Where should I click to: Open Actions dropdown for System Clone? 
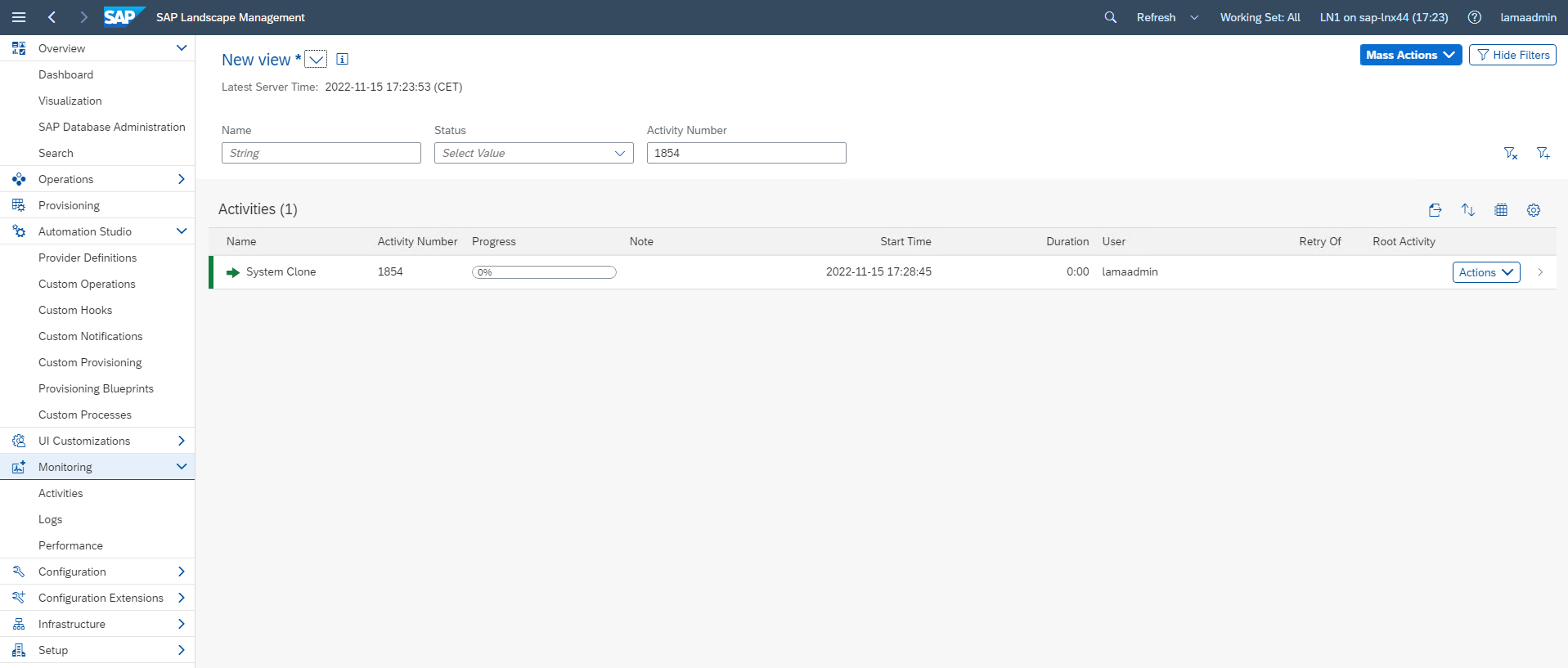[1485, 272]
